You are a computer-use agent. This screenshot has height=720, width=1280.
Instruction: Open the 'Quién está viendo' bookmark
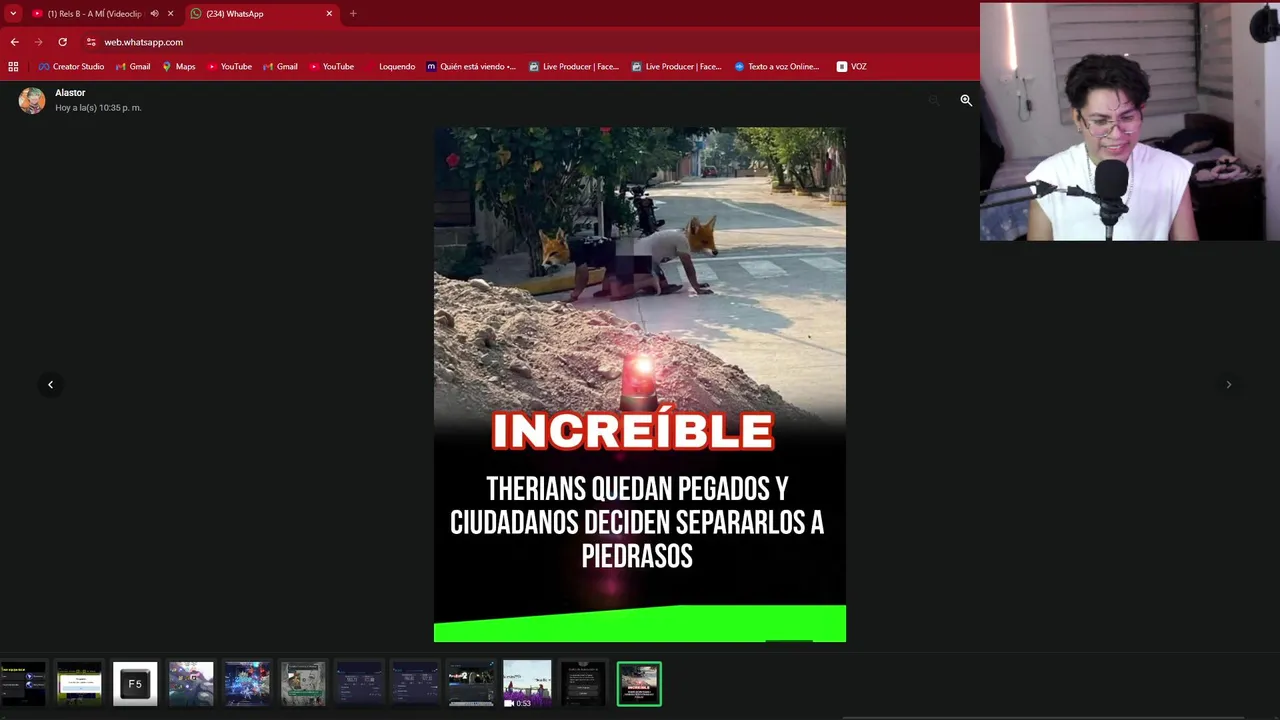[471, 67]
